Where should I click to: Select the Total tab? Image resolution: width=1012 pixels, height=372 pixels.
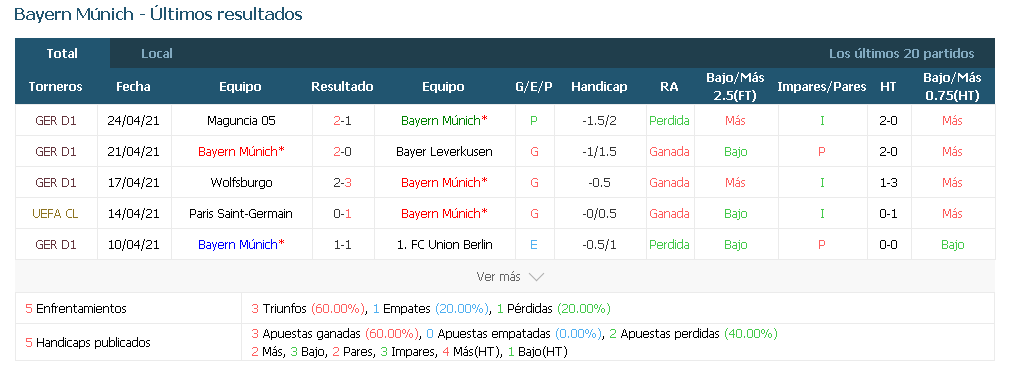click(62, 54)
